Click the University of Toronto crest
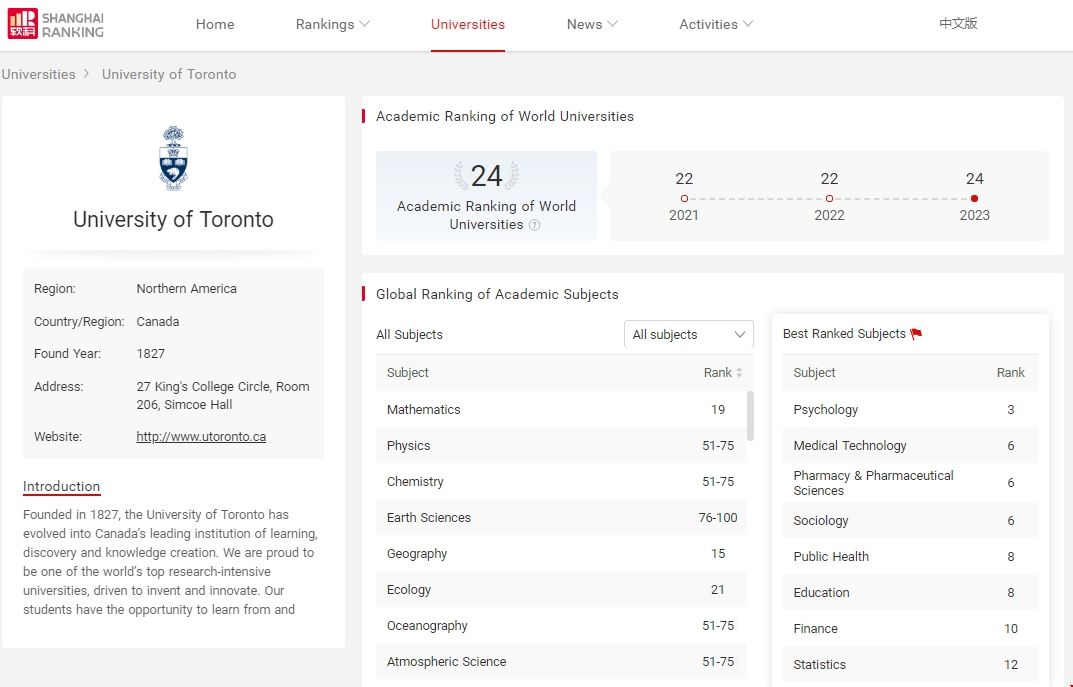This screenshot has width=1073, height=687. tap(173, 158)
